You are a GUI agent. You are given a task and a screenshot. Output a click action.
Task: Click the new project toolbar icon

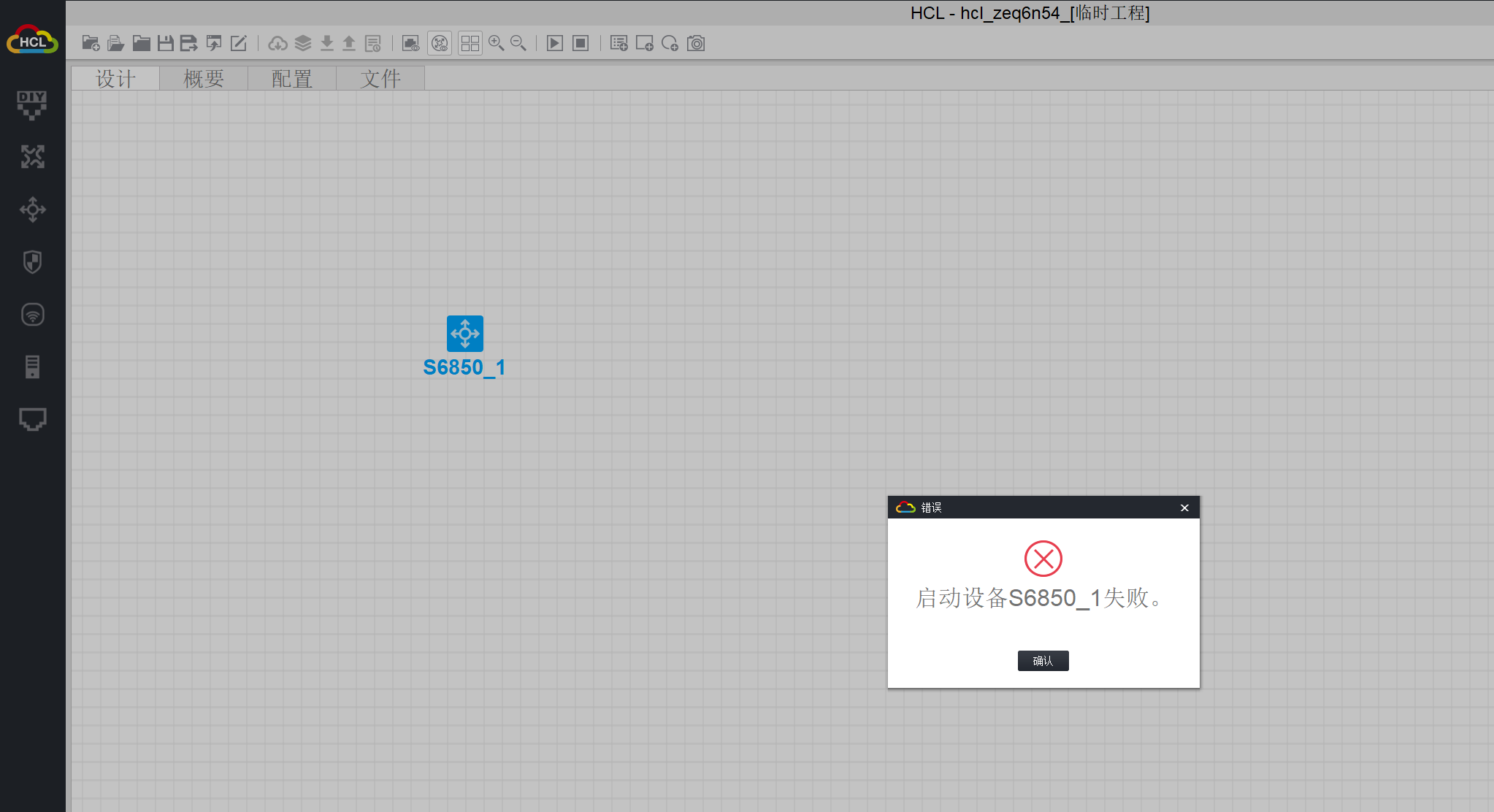(x=91, y=44)
